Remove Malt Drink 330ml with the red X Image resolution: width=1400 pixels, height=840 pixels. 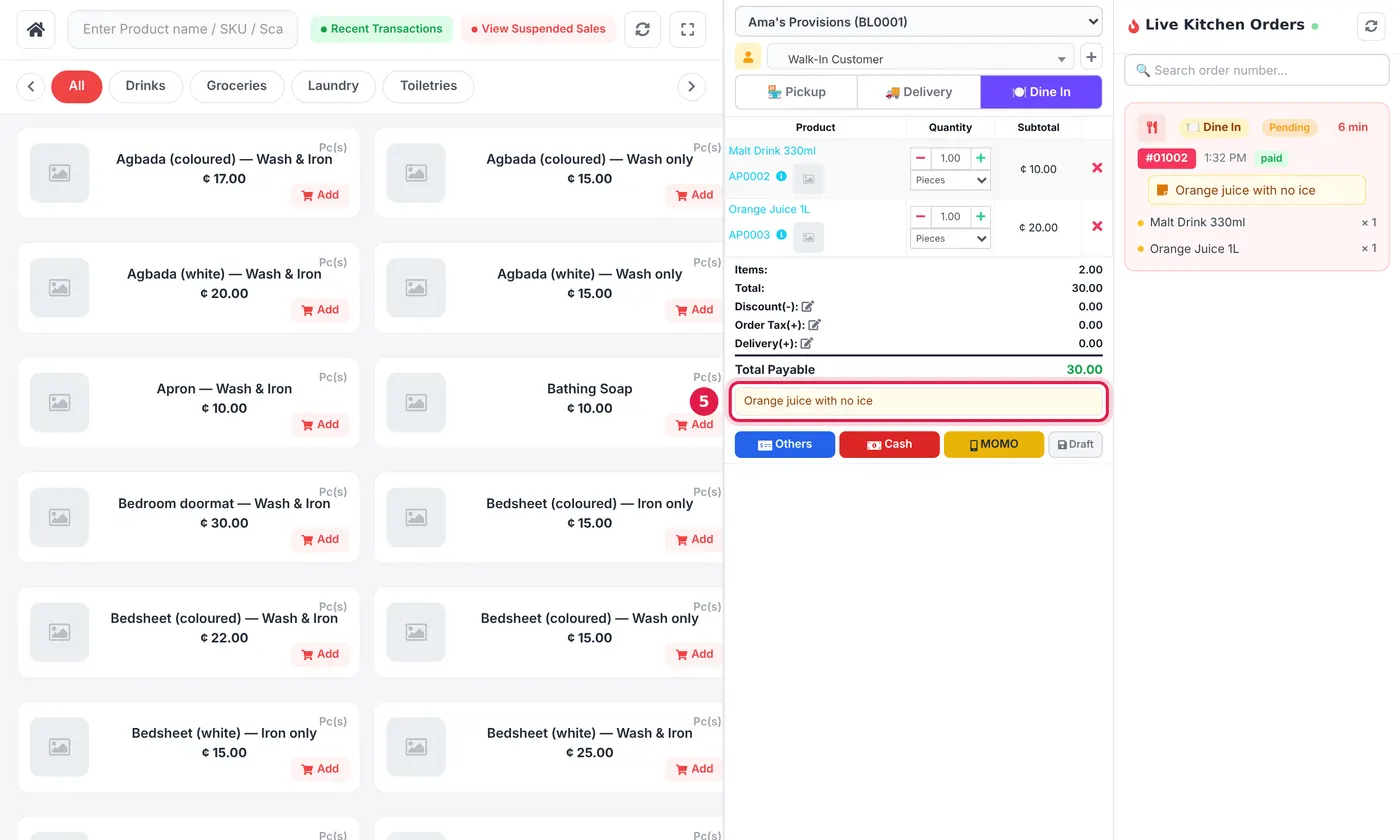[1097, 168]
